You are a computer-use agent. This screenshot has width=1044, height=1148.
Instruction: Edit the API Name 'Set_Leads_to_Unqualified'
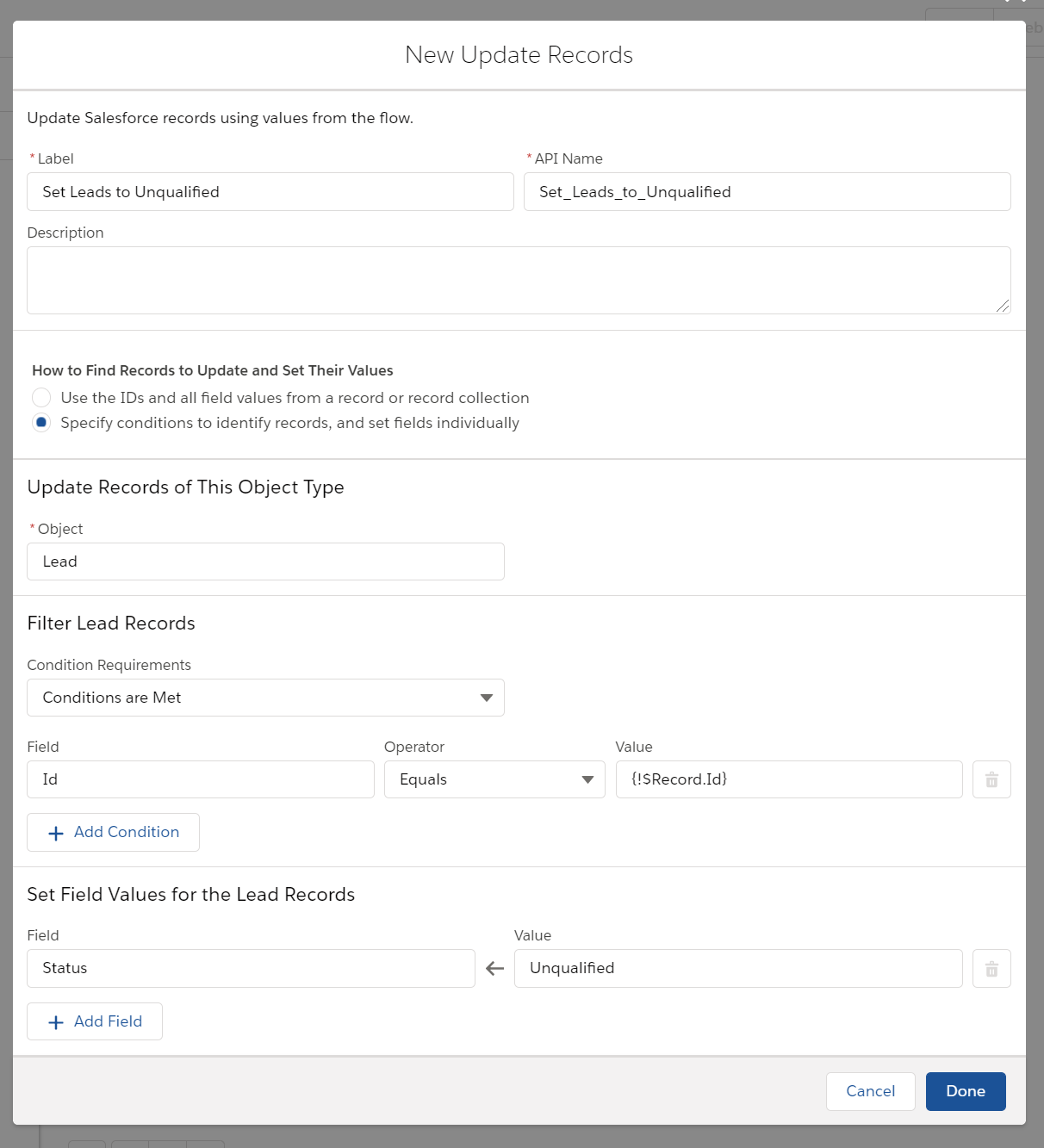[767, 191]
